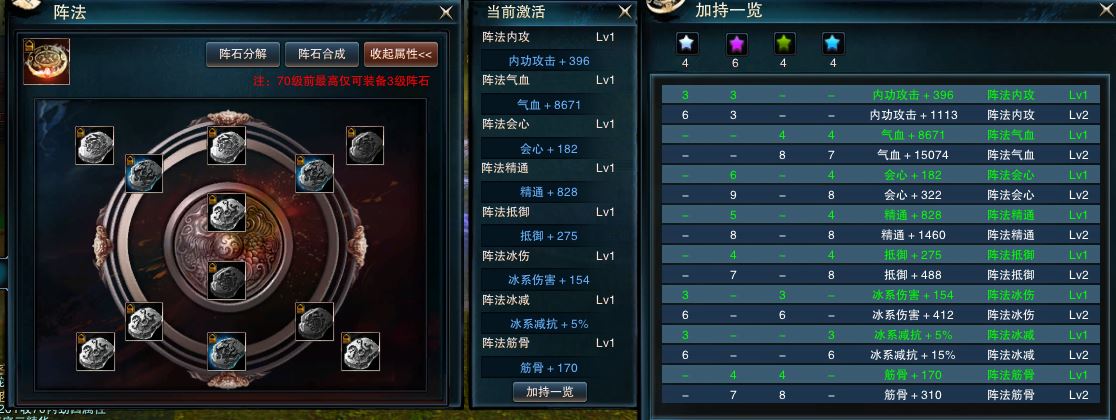Screen dimensions: 1116x420
Task: Select the top-left corner formation stone
Action: 95,145
